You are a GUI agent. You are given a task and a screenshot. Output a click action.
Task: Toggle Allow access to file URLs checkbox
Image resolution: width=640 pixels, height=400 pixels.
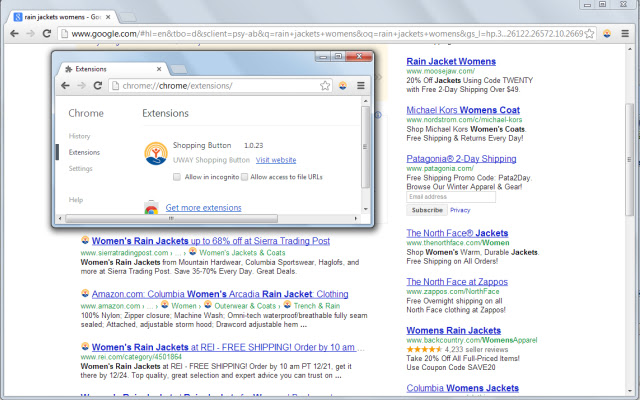(x=244, y=177)
